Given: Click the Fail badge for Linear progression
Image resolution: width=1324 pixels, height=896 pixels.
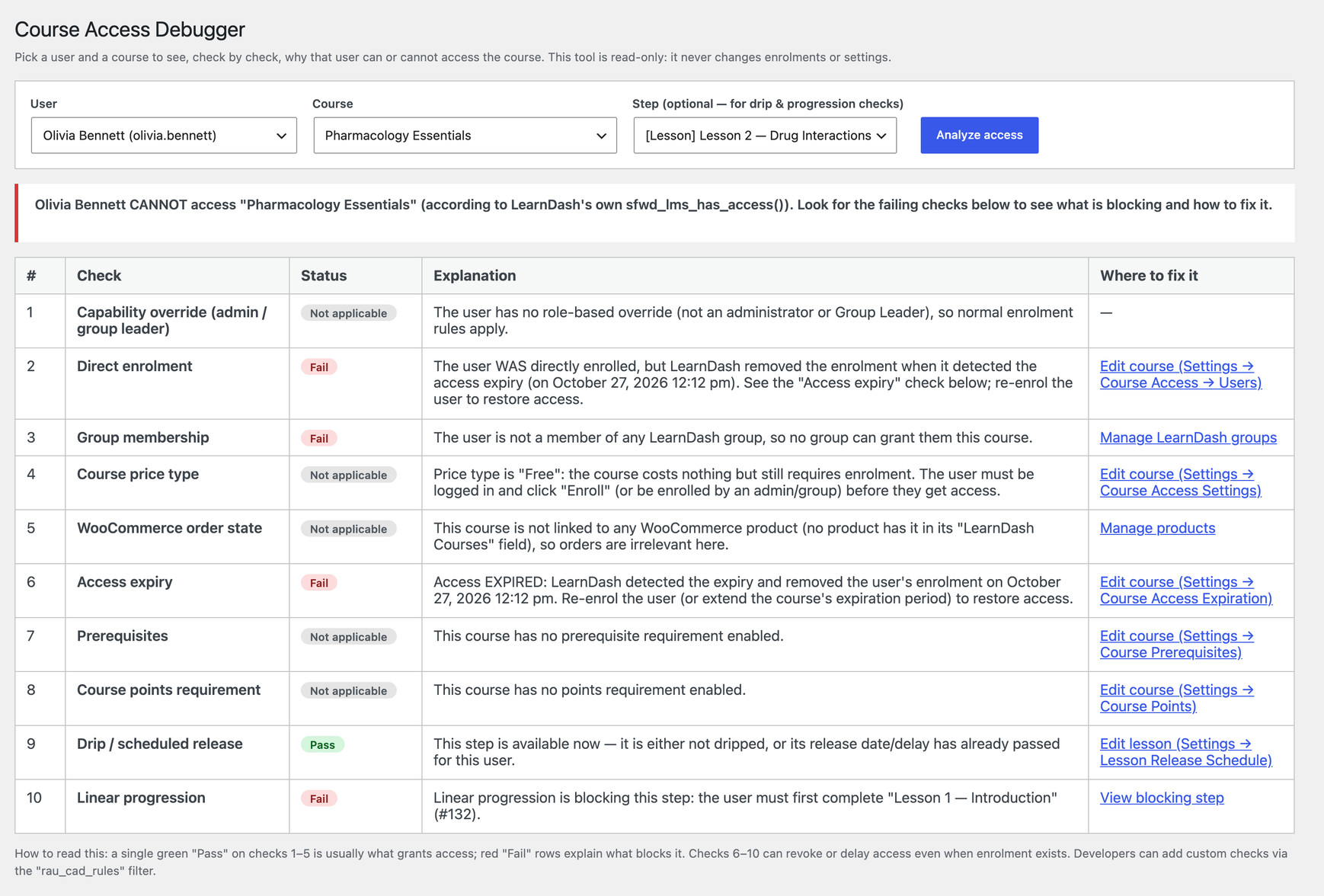Looking at the screenshot, I should (x=318, y=798).
